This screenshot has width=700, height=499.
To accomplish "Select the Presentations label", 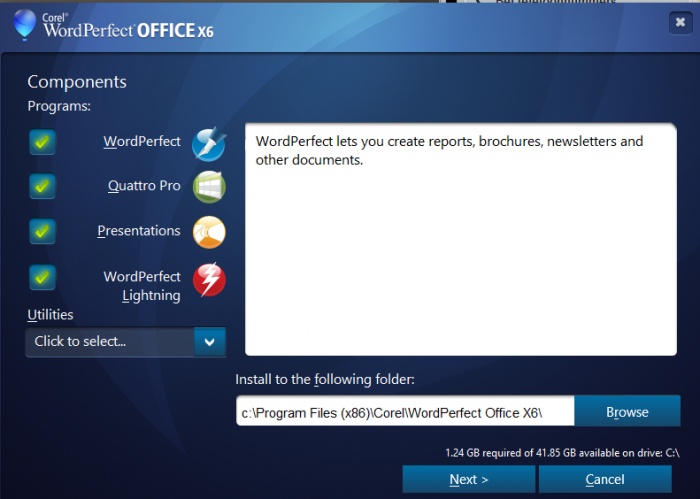I will pyautogui.click(x=139, y=231).
